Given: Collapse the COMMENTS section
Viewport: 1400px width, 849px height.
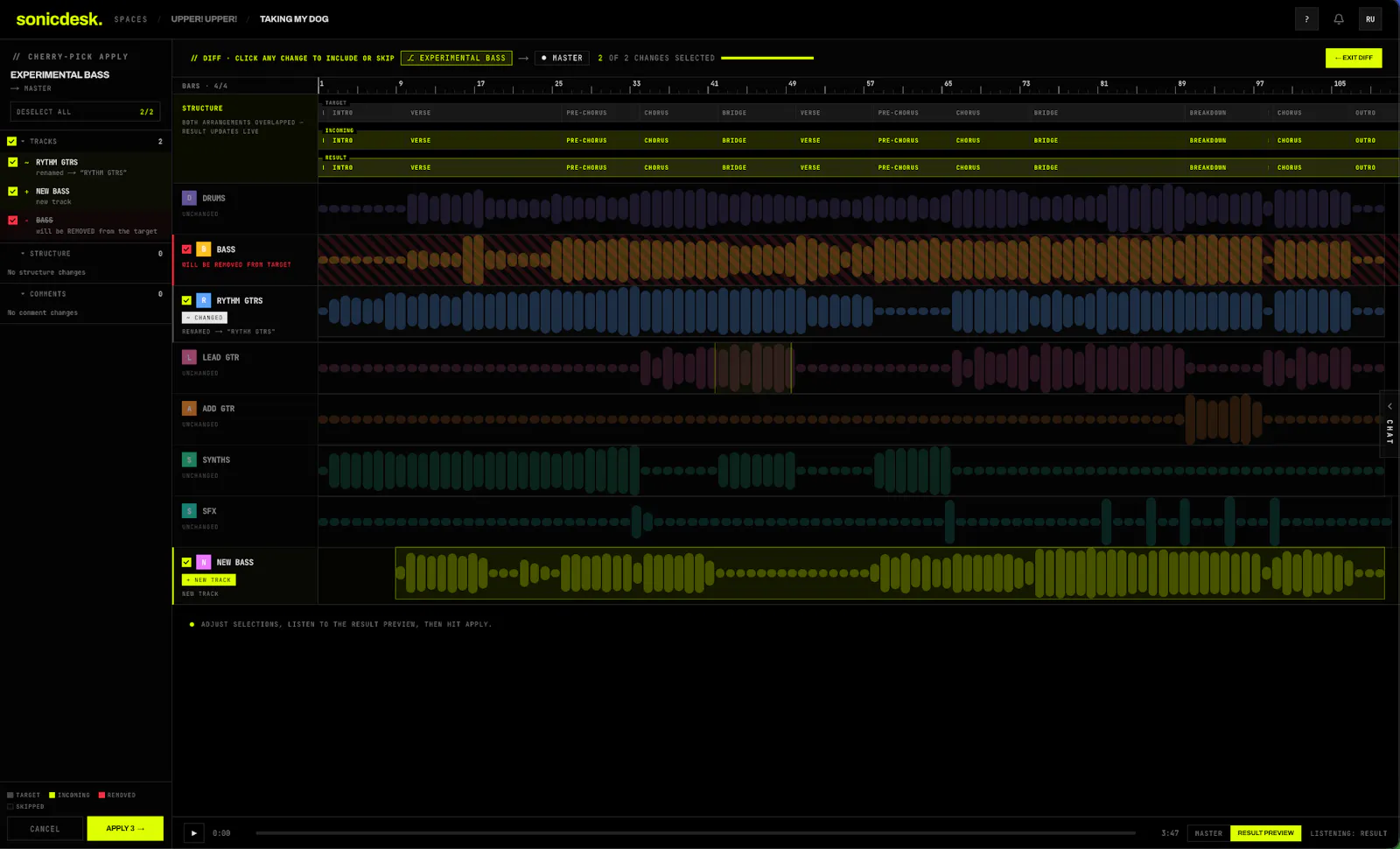Looking at the screenshot, I should tap(23, 294).
